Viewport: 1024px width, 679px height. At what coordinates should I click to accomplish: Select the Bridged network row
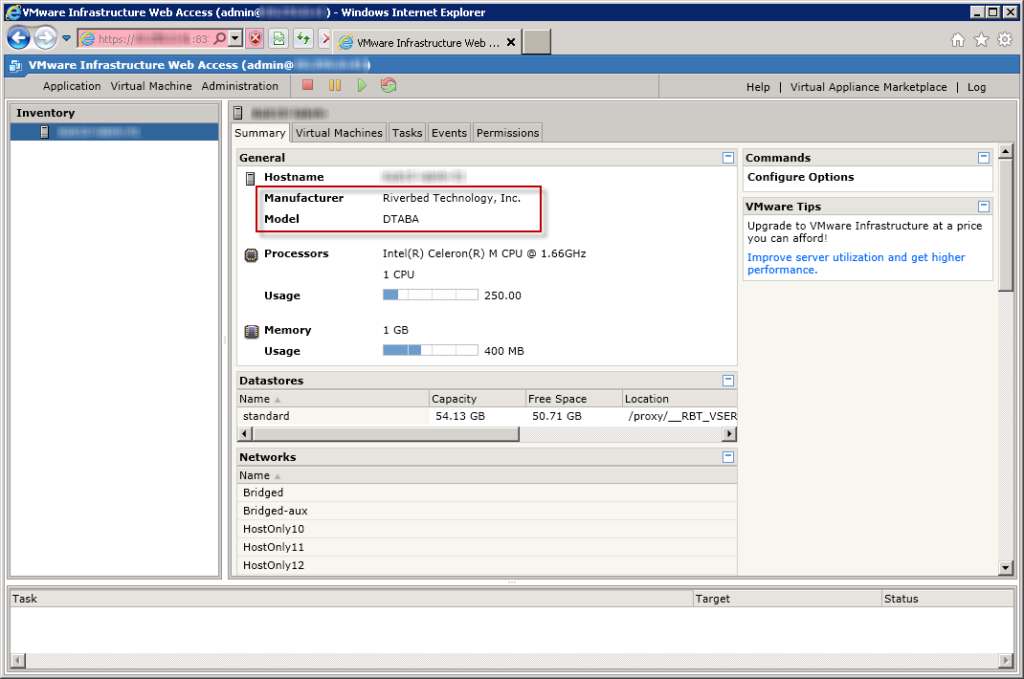487,492
